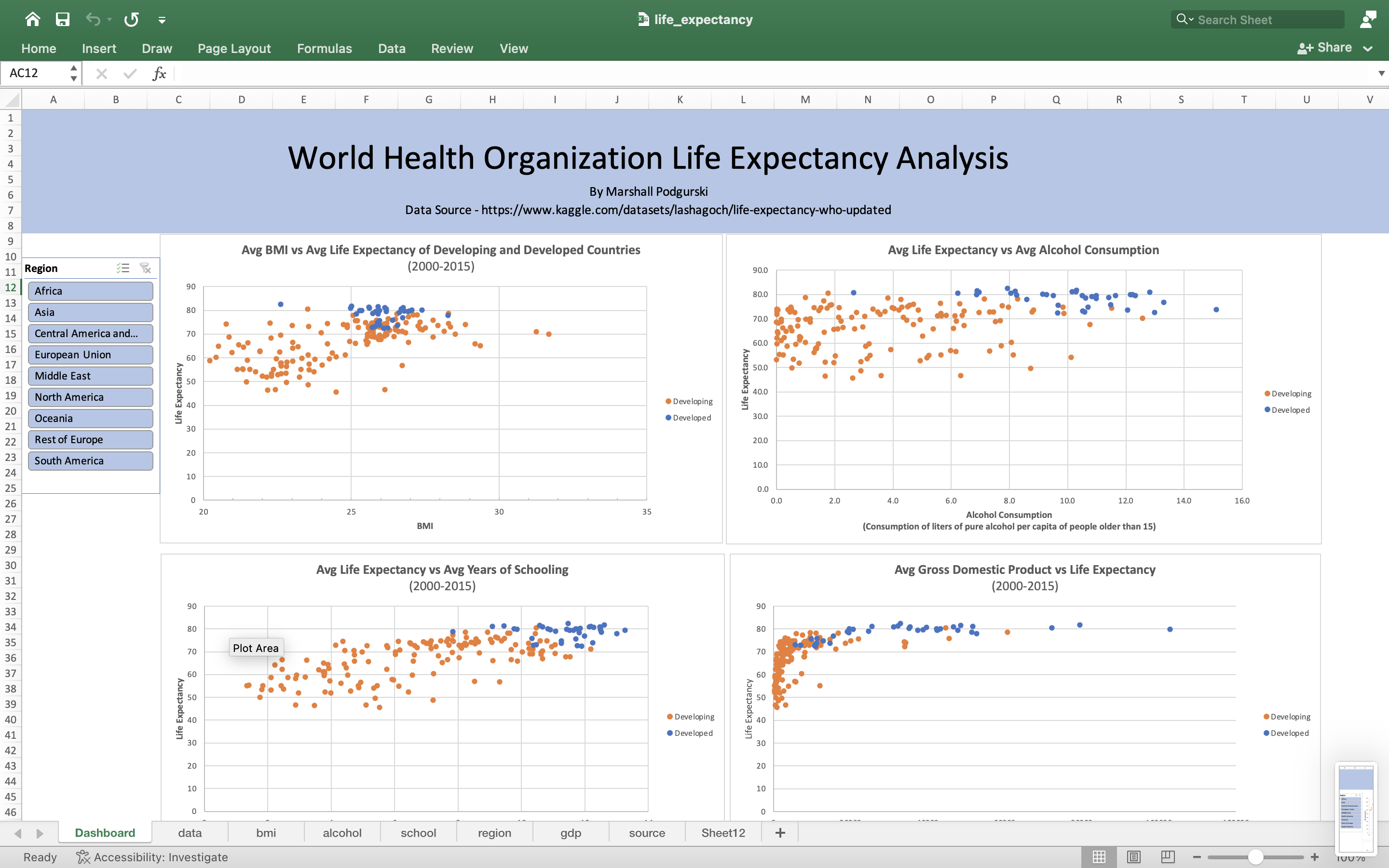Expand the Share options chevron
Viewport: 1389px width, 868px height.
click(x=1369, y=48)
